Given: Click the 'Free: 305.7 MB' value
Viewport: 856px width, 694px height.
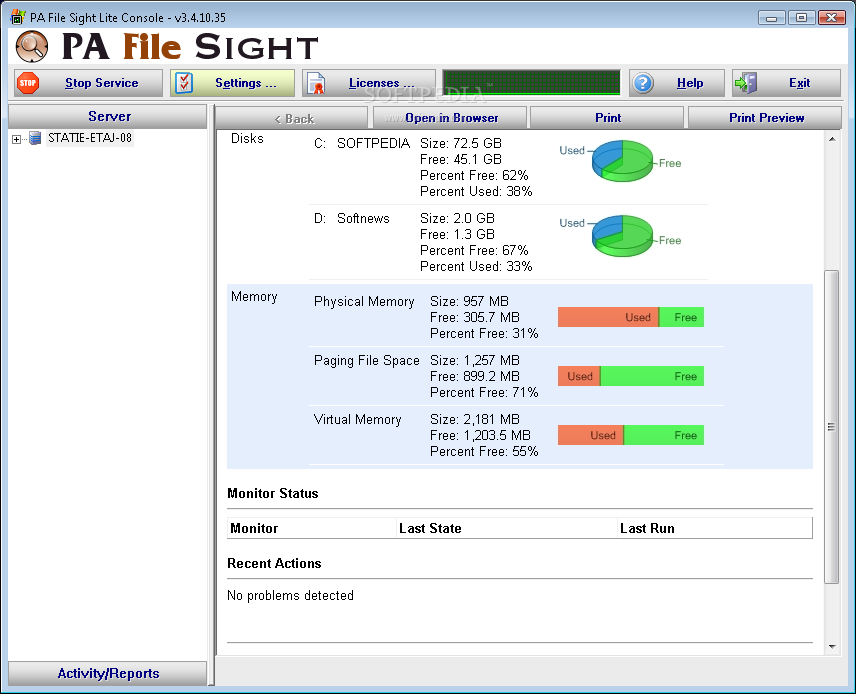Looking at the screenshot, I should [x=474, y=317].
